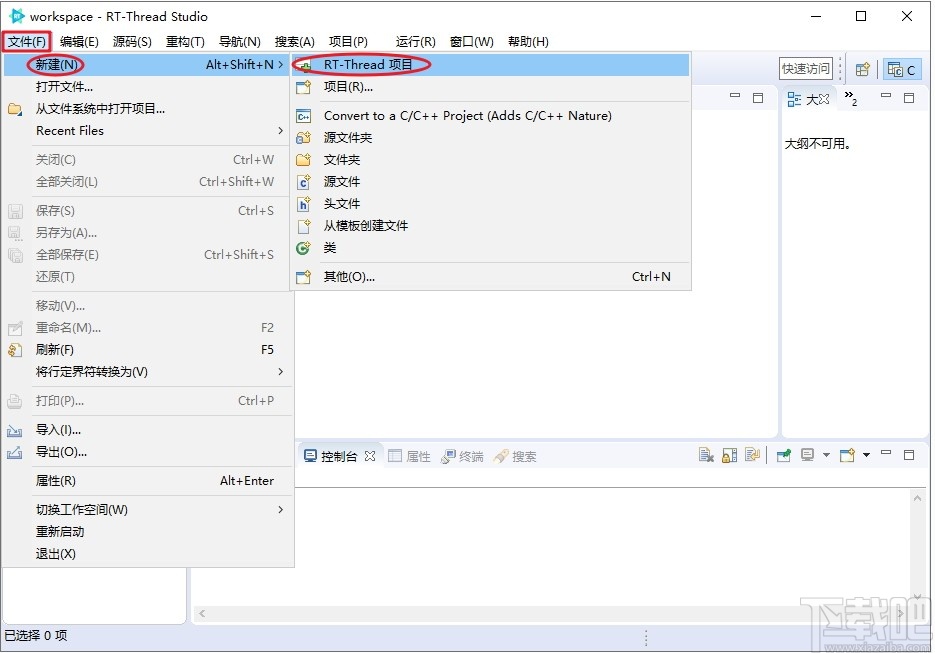Choose RT-Thread 项目 from the New submenu
Image resolution: width=935 pixels, height=653 pixels.
(490, 64)
